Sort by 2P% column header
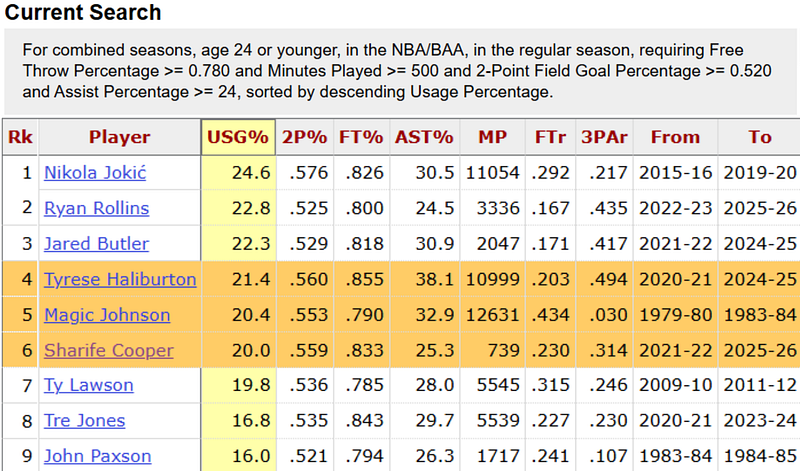The height and width of the screenshot is (471, 800). (305, 137)
